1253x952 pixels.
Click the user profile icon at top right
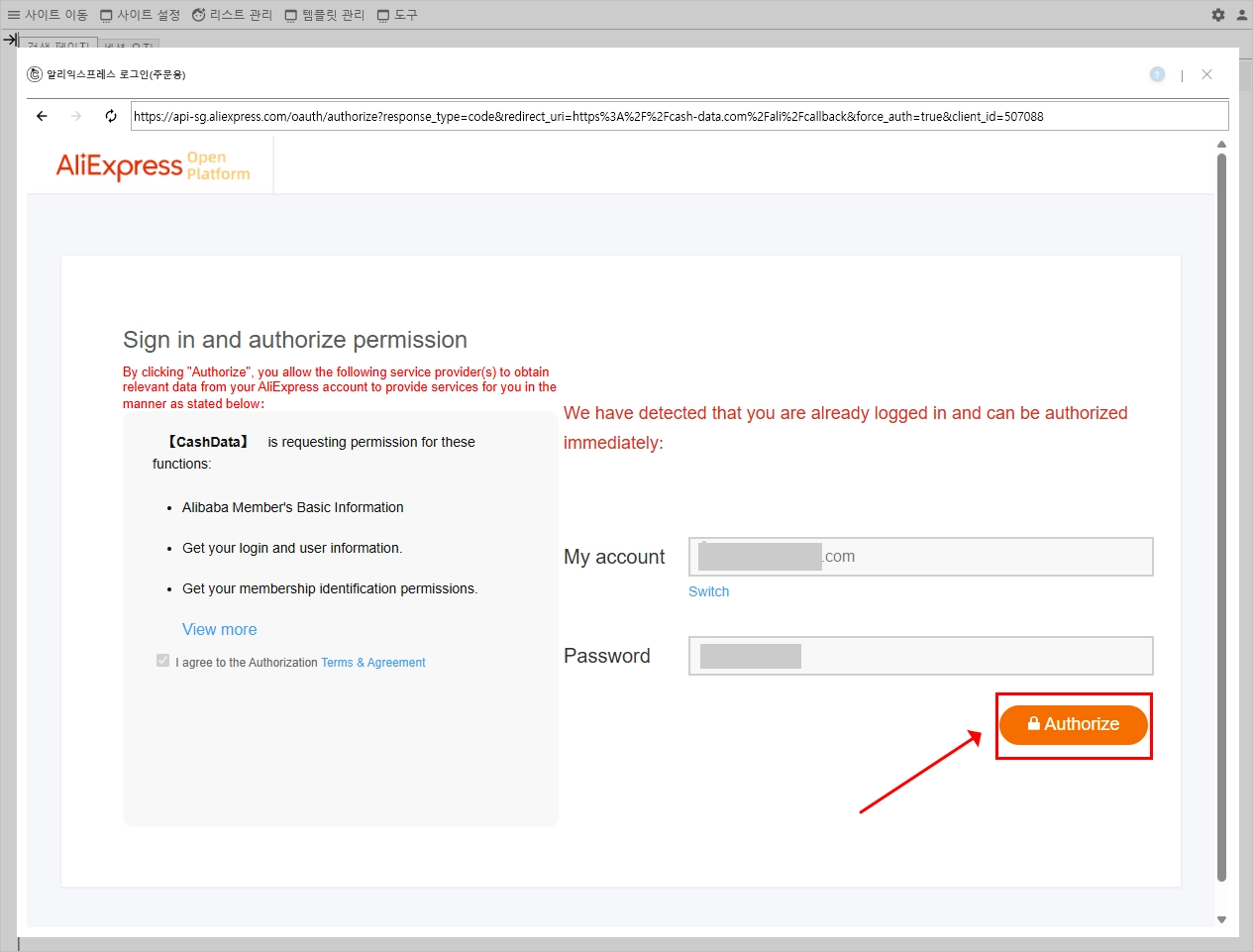click(x=1242, y=15)
